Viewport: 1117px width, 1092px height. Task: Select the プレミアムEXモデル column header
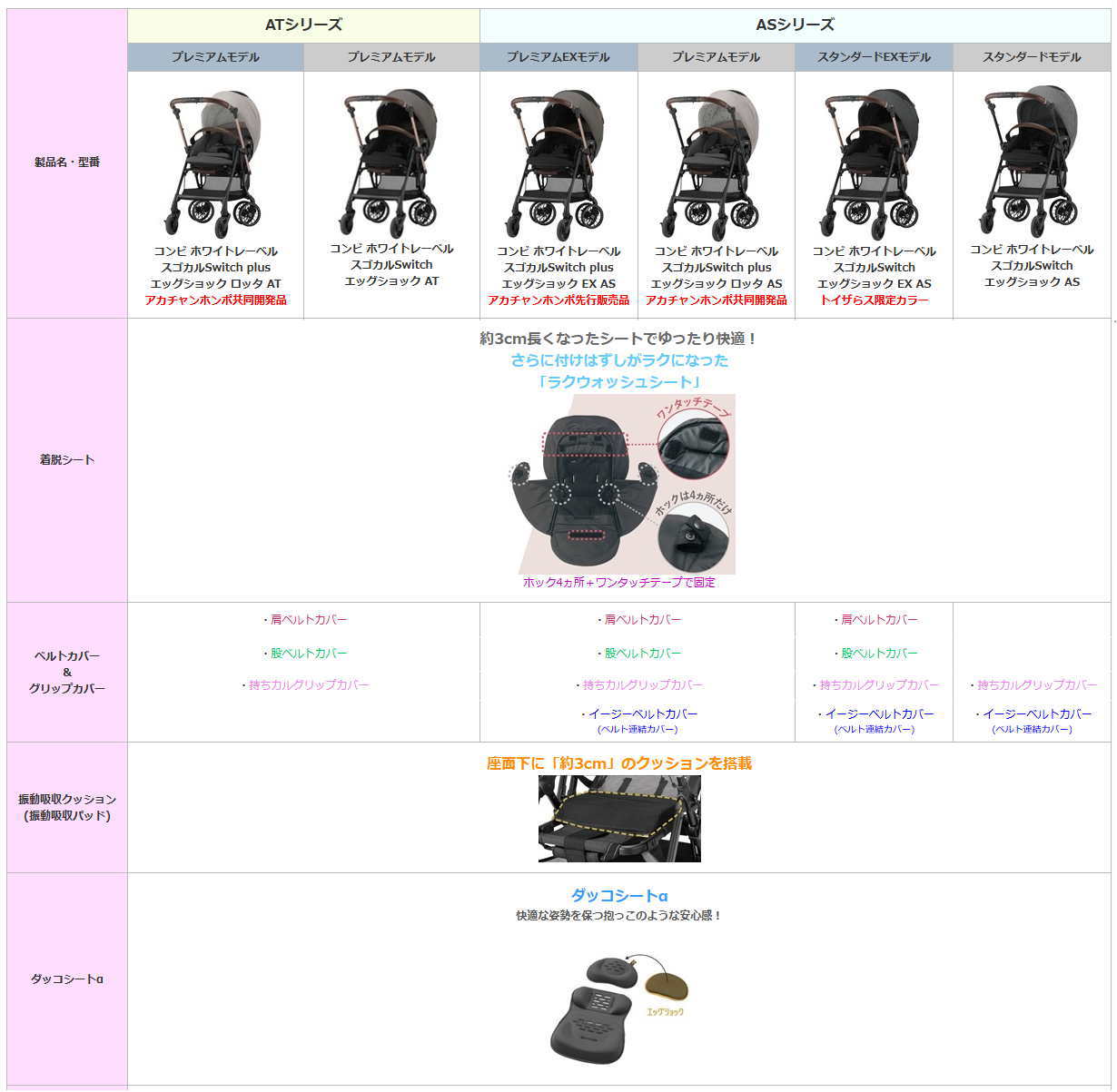(558, 56)
